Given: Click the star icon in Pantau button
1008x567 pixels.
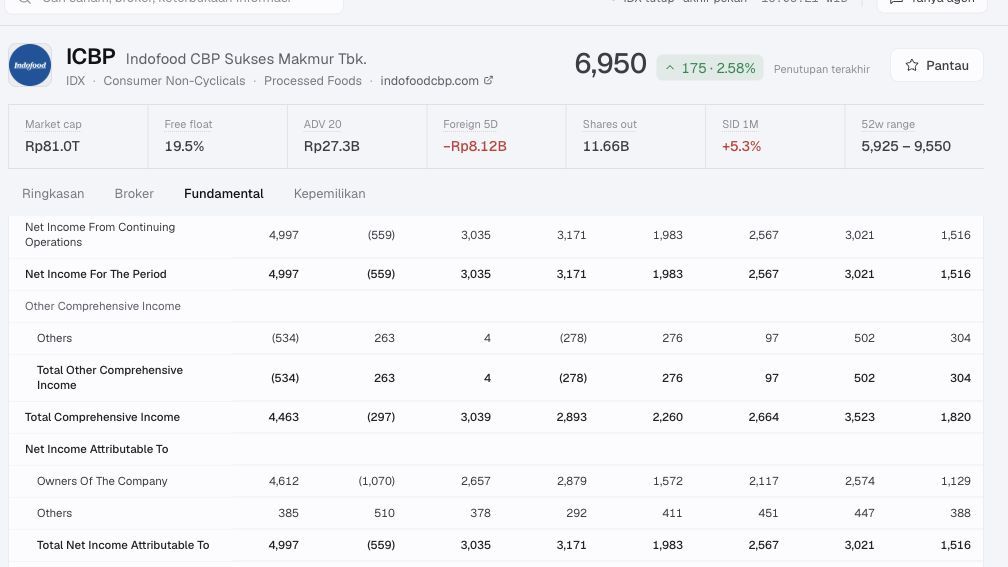Looking at the screenshot, I should (912, 65).
